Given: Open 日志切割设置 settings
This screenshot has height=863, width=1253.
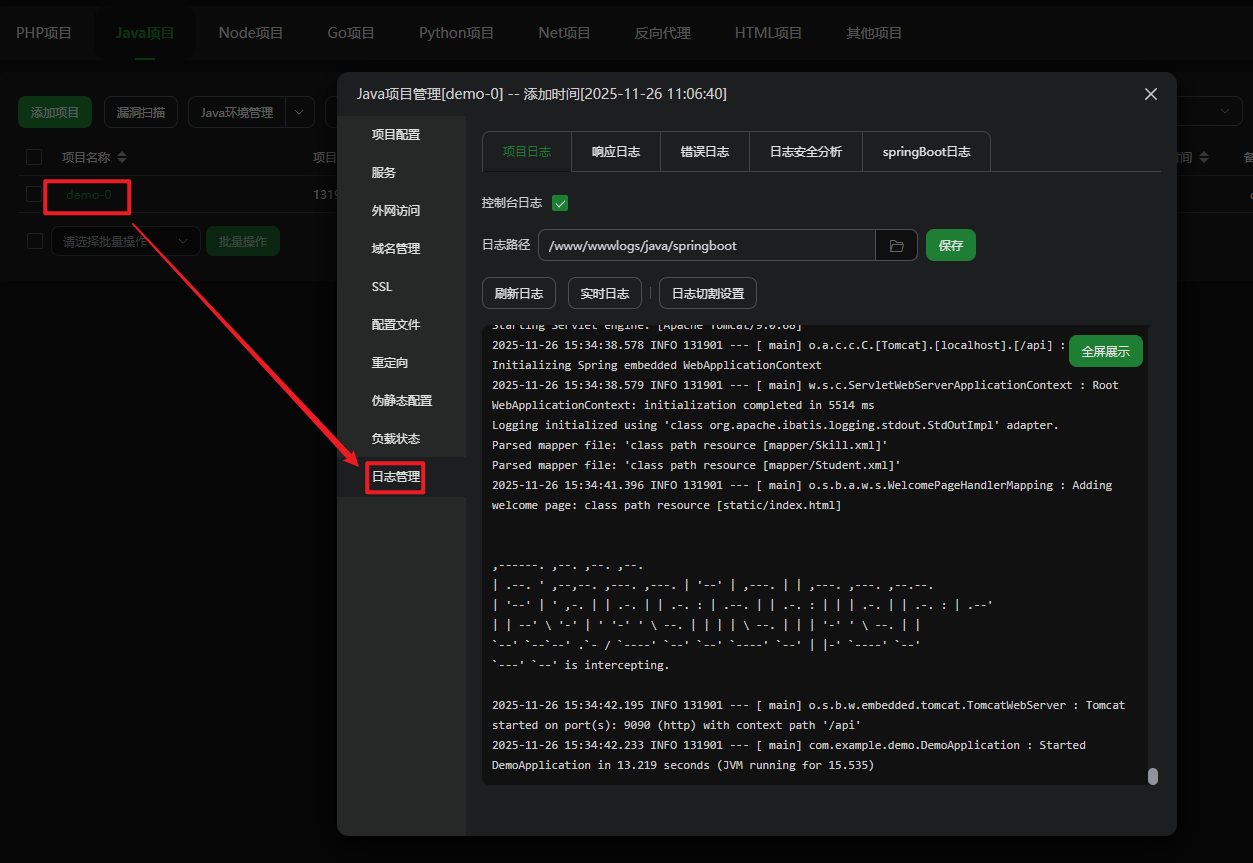Looking at the screenshot, I should click(707, 294).
